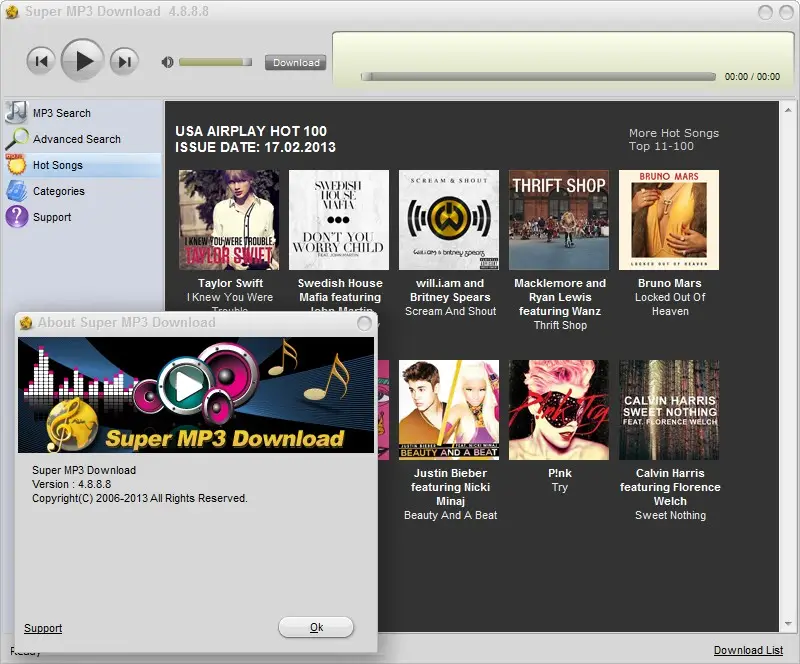Click the "Beauty And A Beat" song title

pos(451,515)
